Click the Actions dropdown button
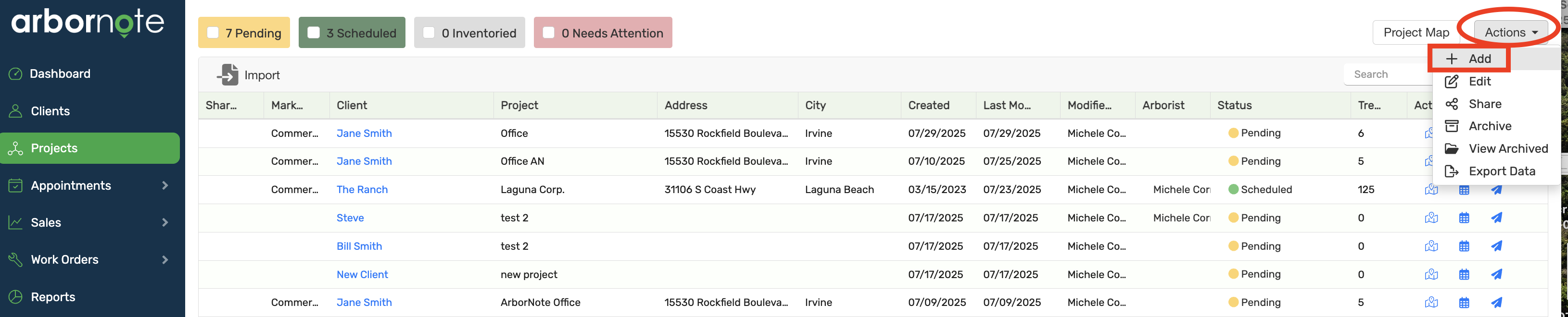The height and width of the screenshot is (317, 1568). [x=1510, y=32]
